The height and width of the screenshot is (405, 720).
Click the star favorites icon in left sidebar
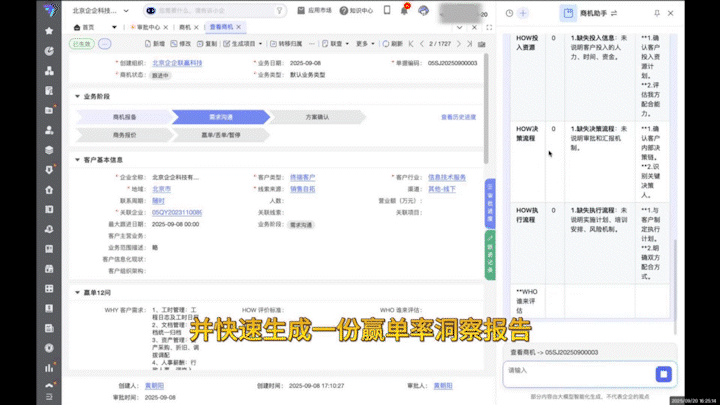tap(49, 31)
